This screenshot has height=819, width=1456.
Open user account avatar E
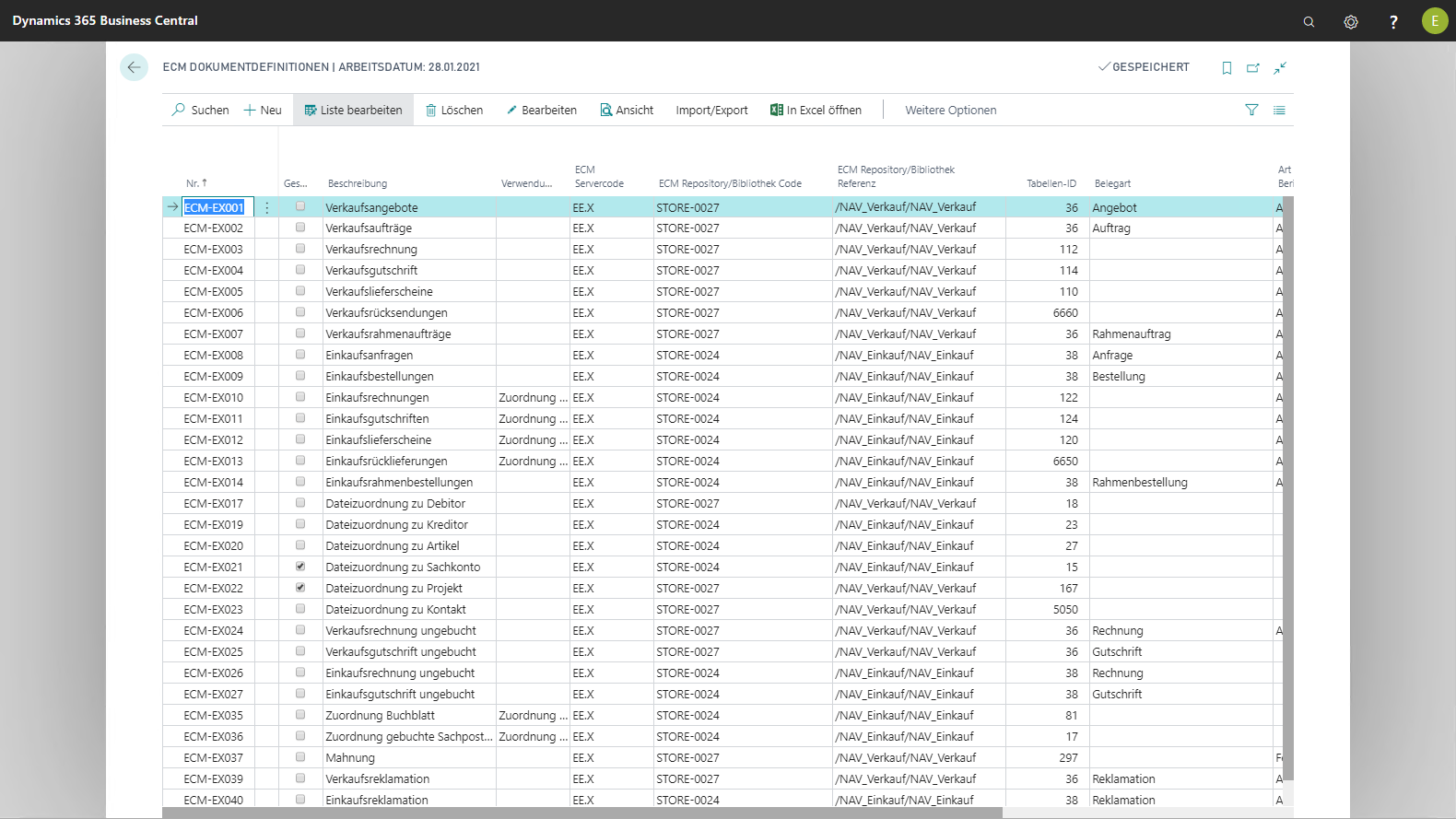point(1435,20)
